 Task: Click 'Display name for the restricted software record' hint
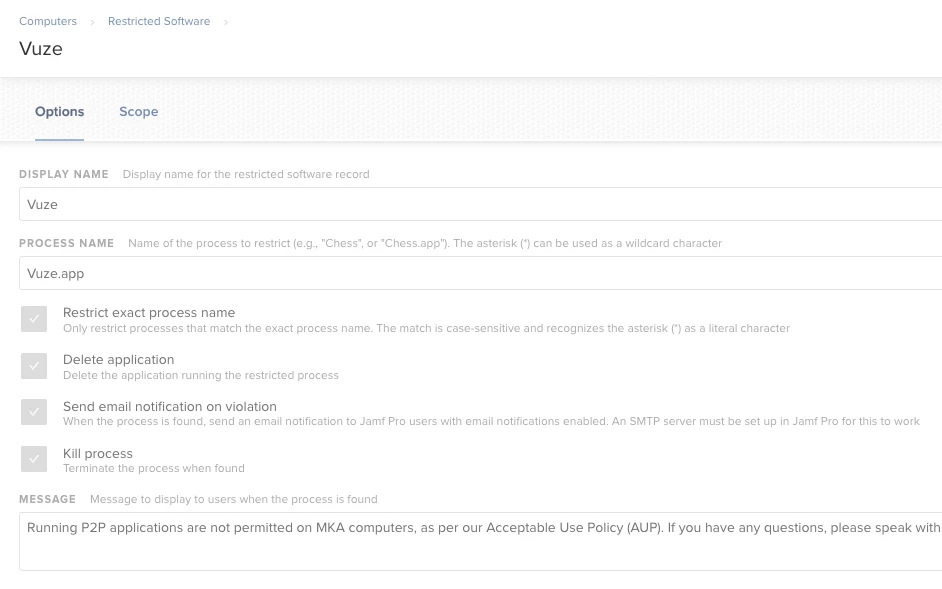pos(246,174)
